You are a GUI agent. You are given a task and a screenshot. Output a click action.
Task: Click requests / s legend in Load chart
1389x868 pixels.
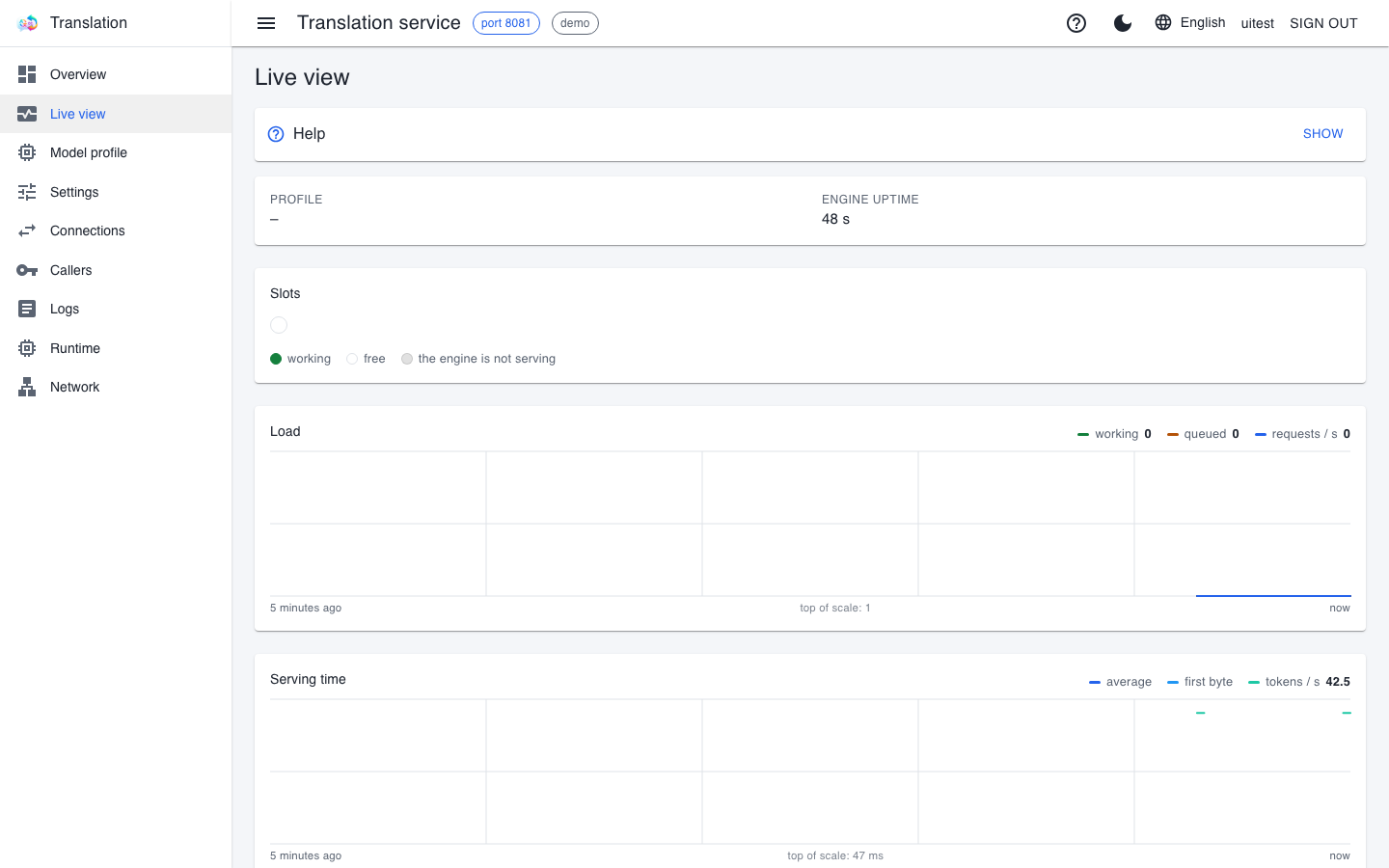tap(1302, 434)
